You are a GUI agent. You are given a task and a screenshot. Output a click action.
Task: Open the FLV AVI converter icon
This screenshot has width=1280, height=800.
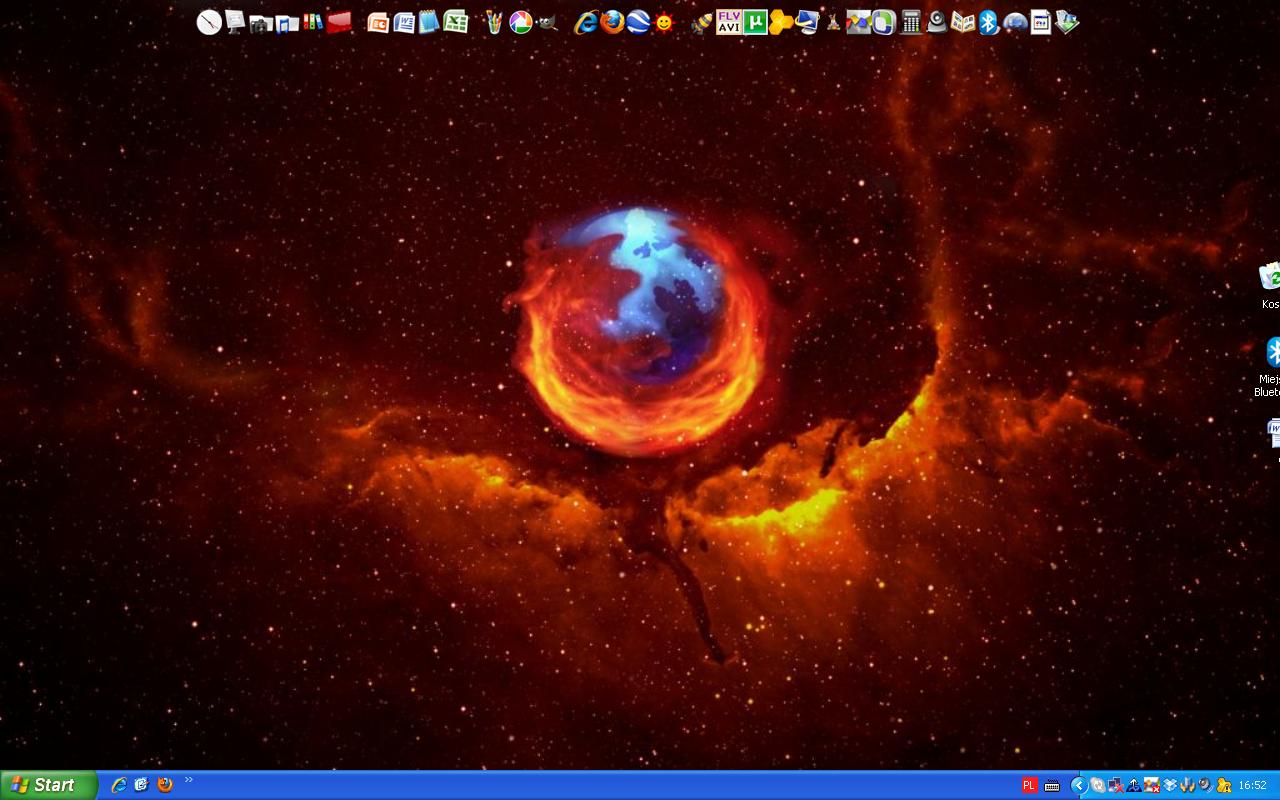click(x=729, y=22)
